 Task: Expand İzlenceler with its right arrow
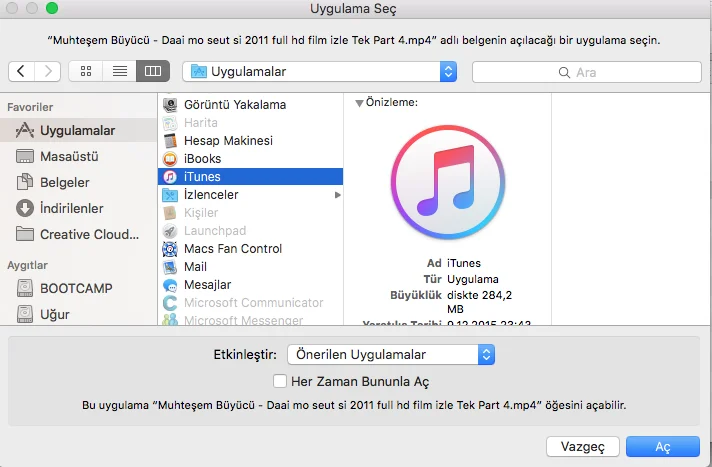click(x=337, y=195)
